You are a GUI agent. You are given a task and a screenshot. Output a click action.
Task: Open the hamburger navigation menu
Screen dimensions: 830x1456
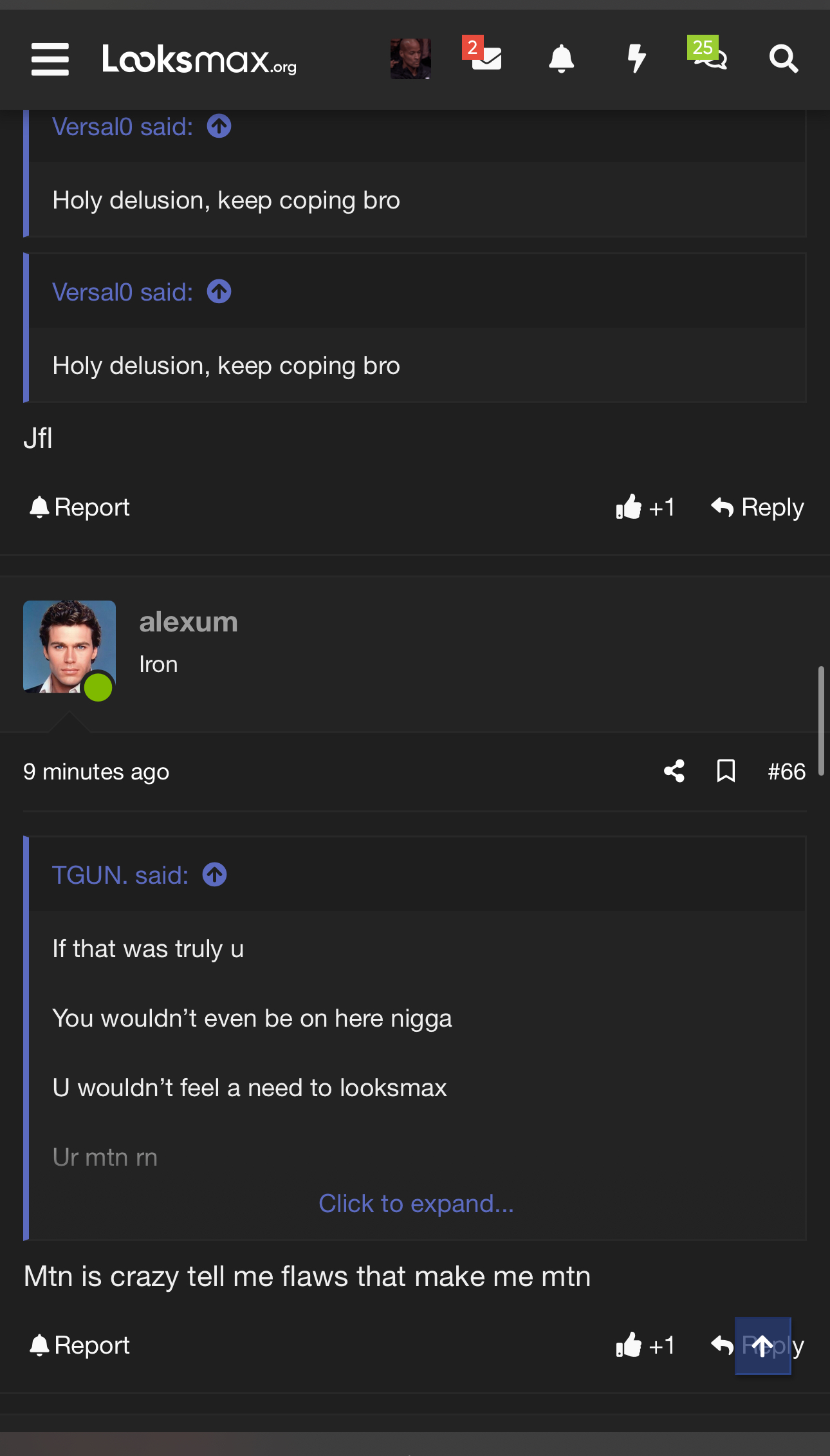(x=50, y=59)
